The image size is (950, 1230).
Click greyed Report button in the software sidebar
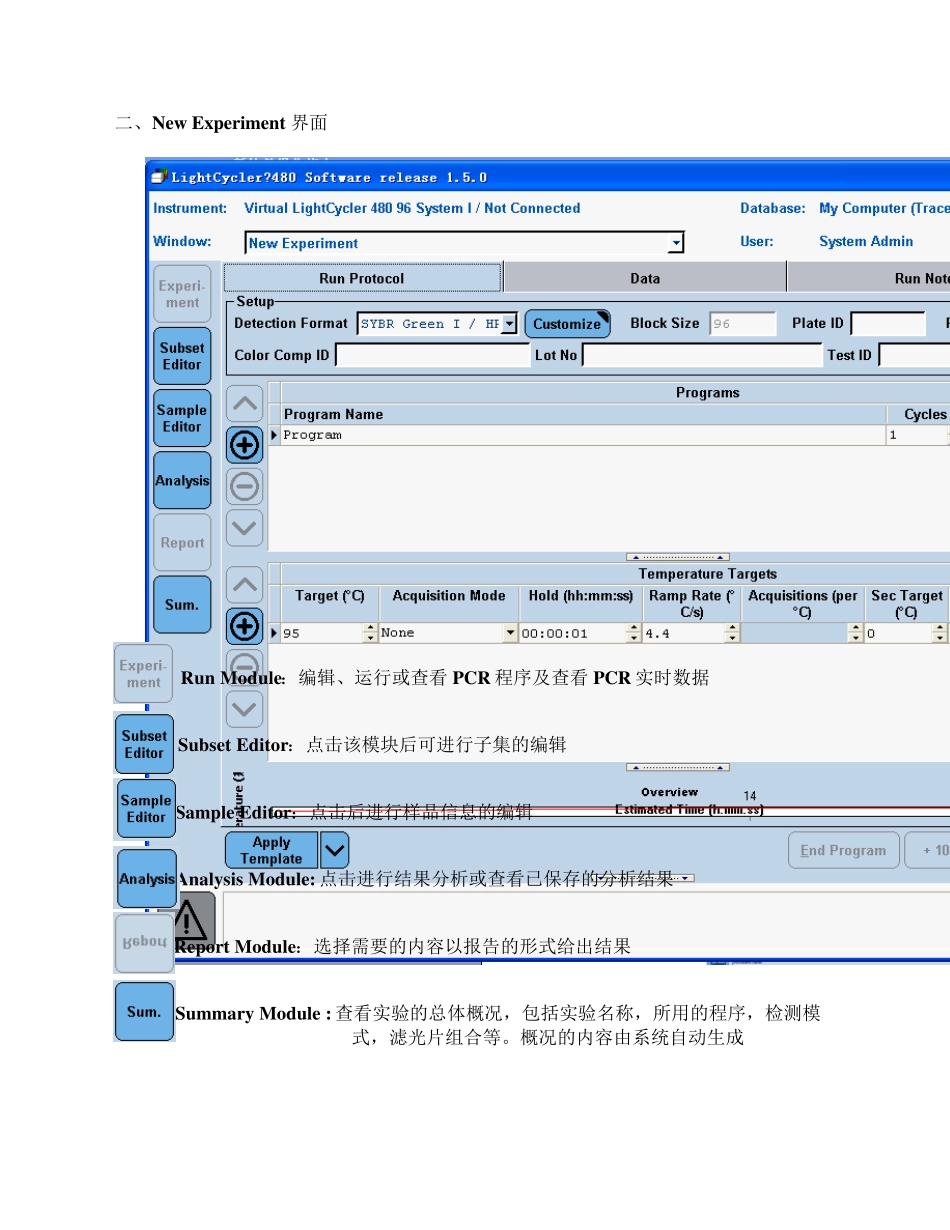tap(182, 543)
